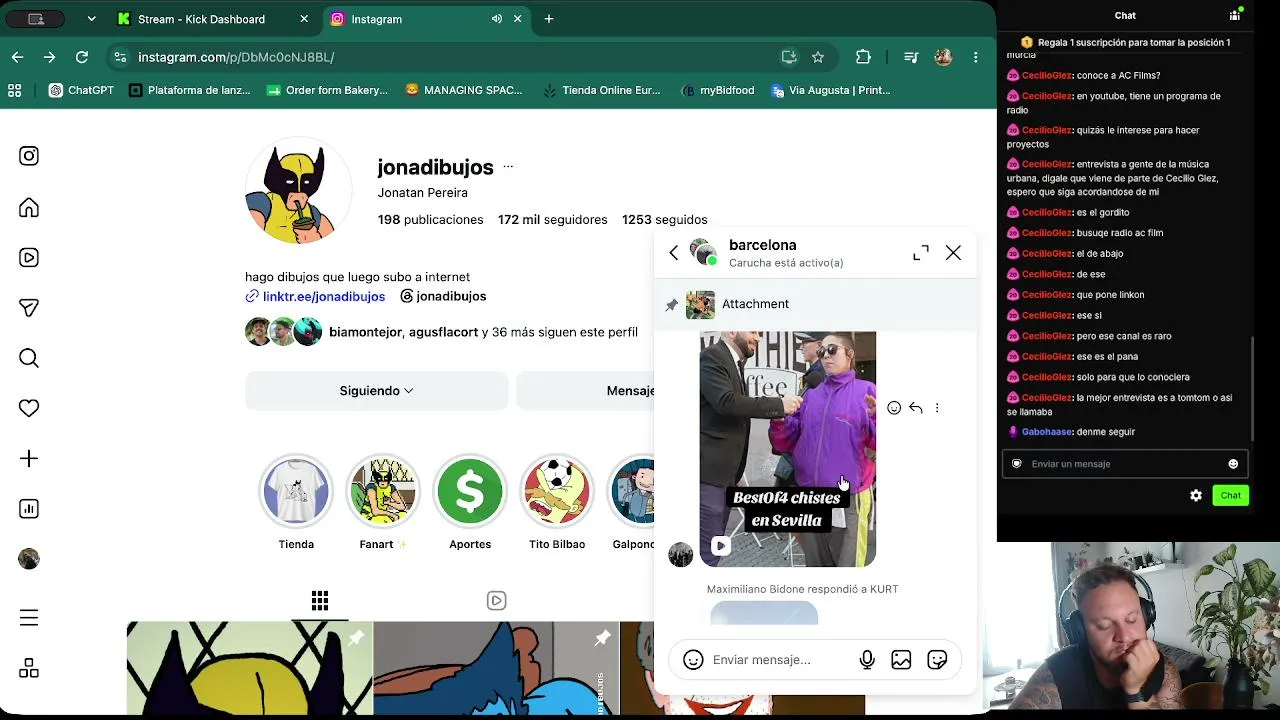
Task: Bookmark this page with star icon
Action: [818, 57]
